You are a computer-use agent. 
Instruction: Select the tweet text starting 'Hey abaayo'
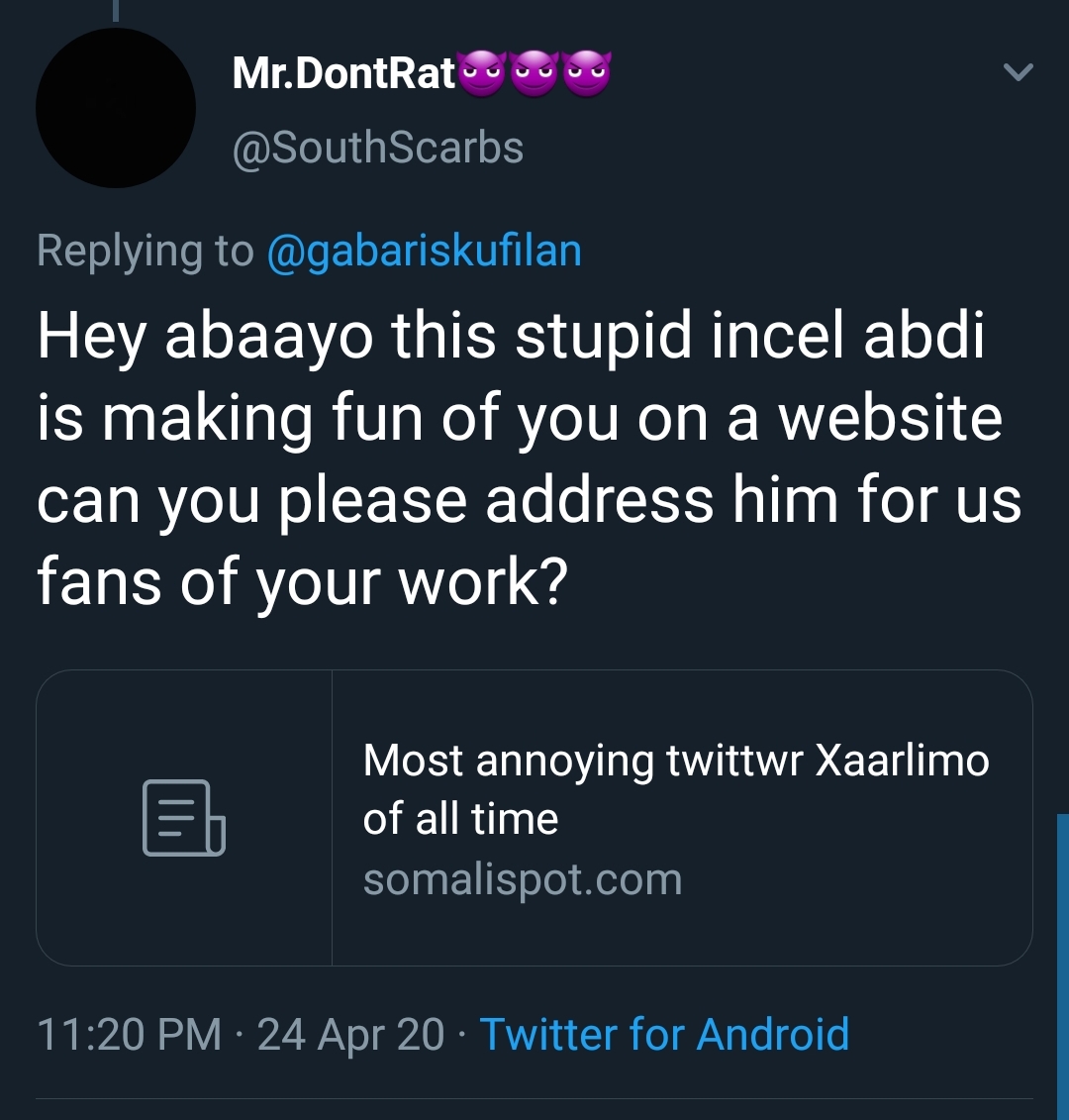[x=530, y=458]
